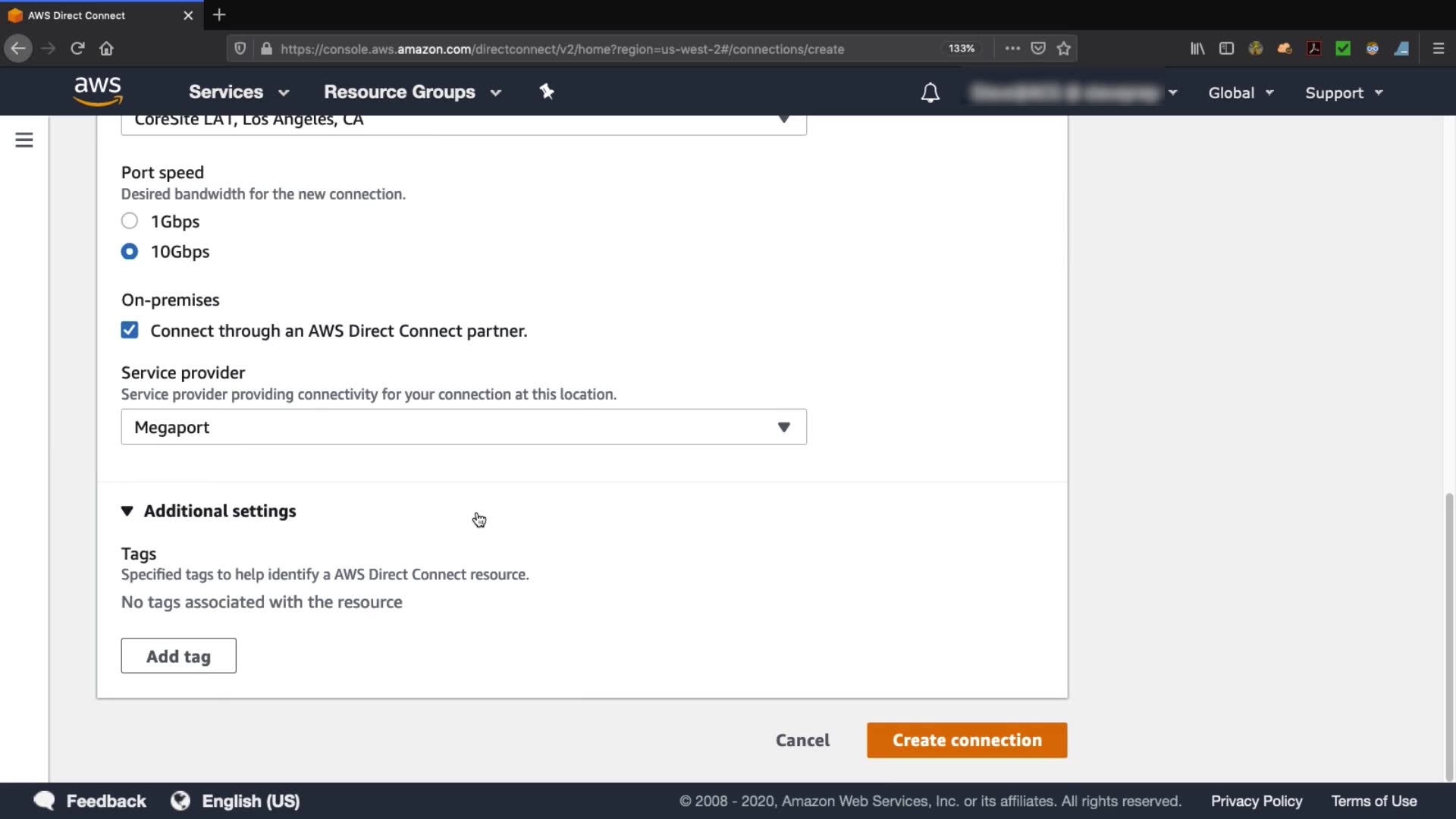Click the Add tag button

click(x=178, y=656)
